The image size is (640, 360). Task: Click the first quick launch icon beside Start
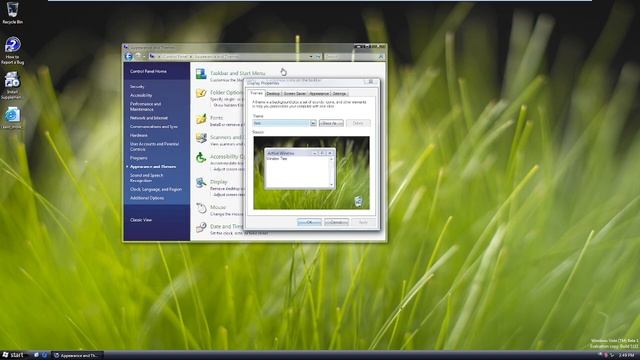click(x=36, y=355)
